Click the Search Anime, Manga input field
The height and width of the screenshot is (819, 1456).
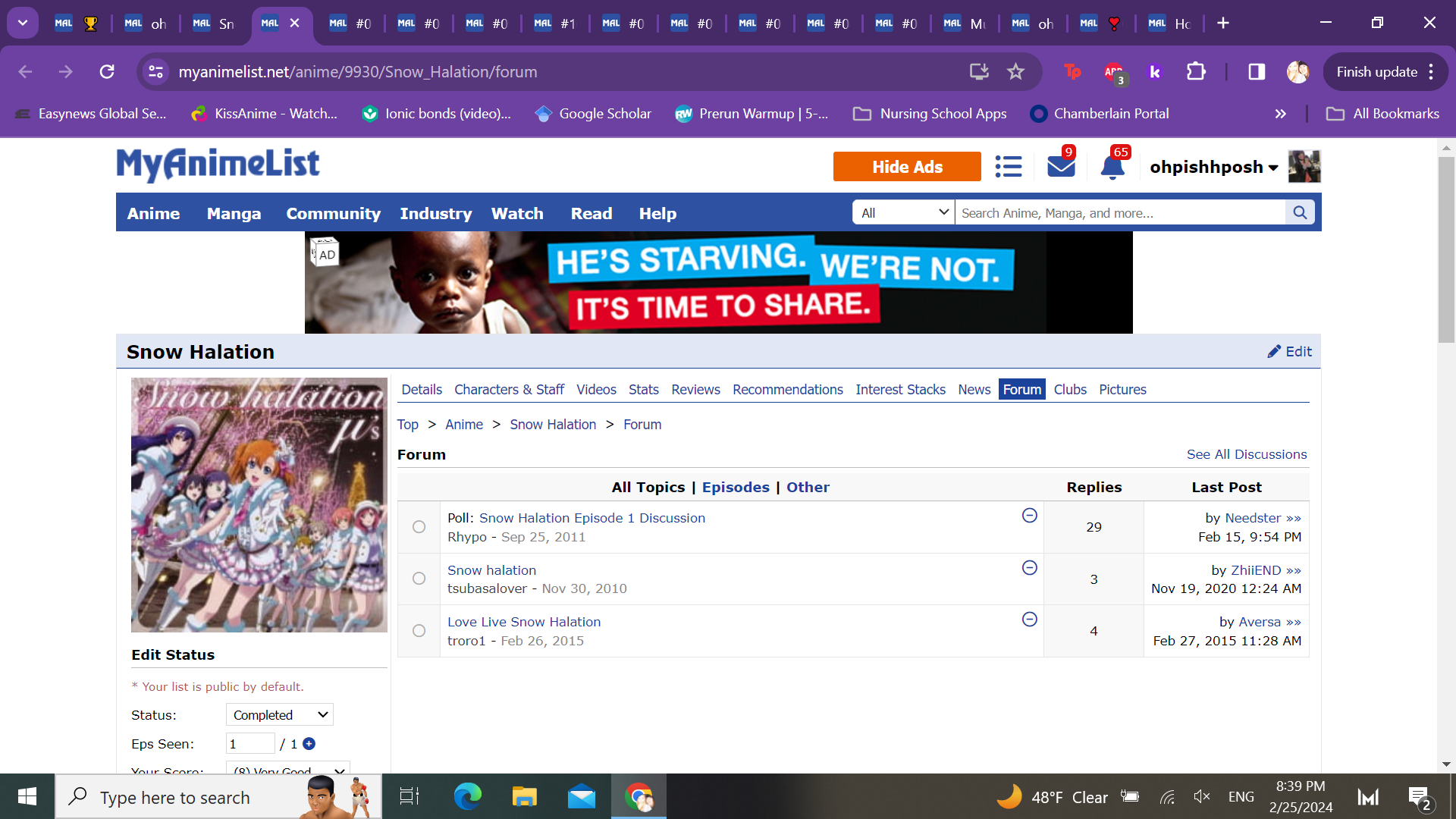tap(1119, 213)
